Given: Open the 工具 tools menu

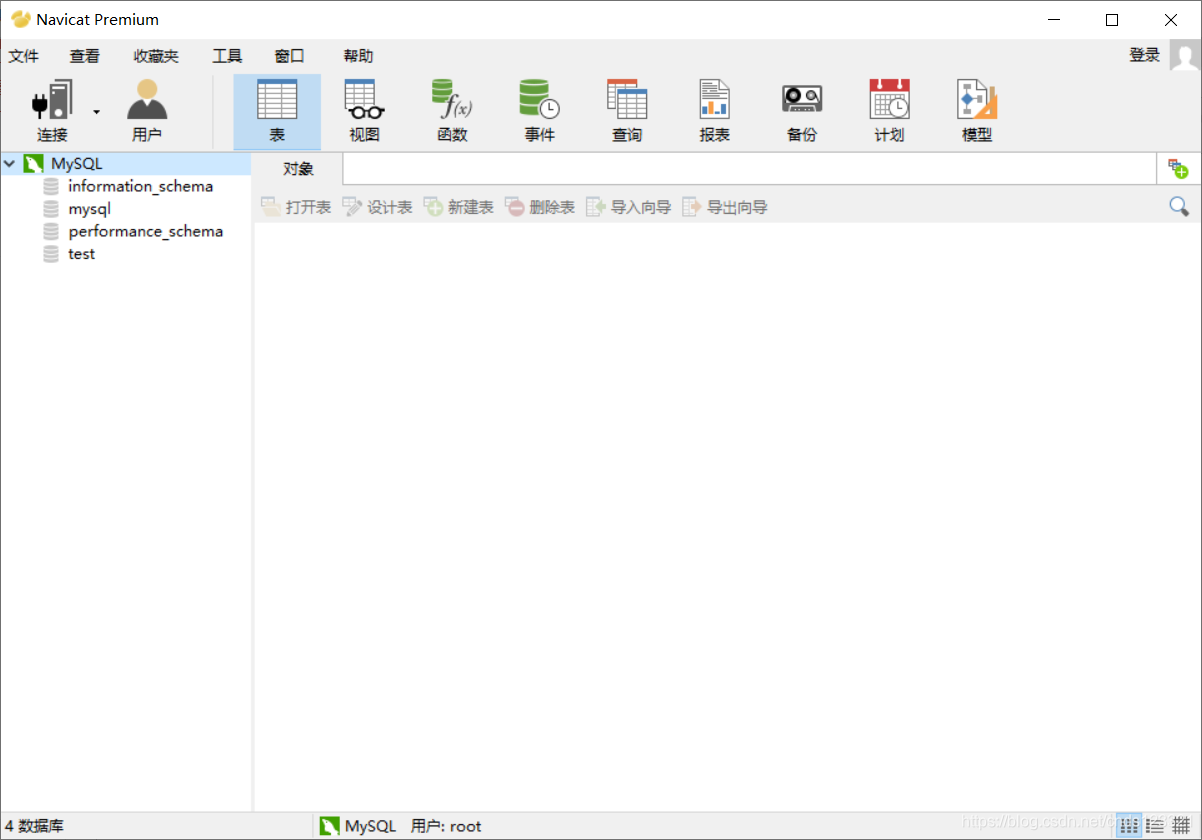Looking at the screenshot, I should 227,56.
